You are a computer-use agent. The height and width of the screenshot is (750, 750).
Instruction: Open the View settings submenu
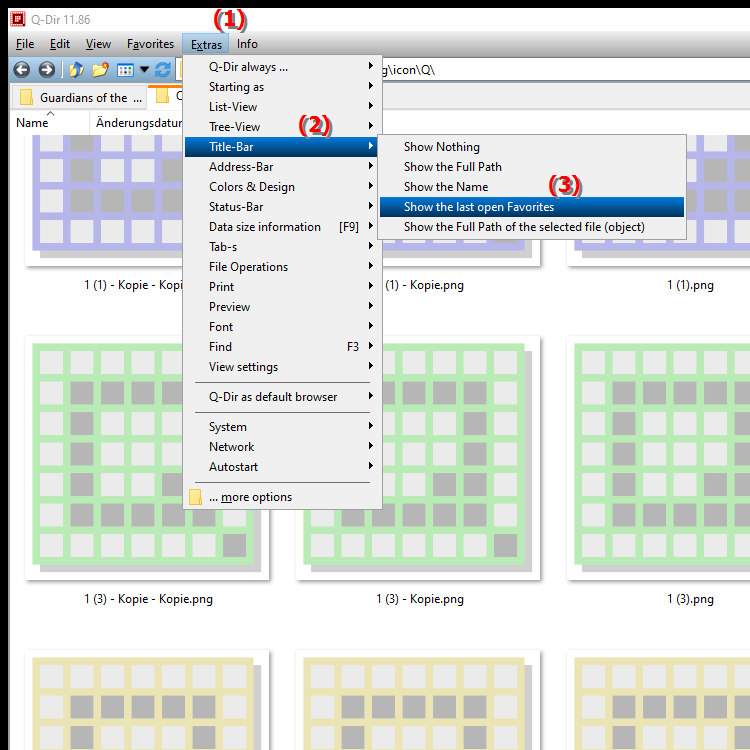(283, 367)
